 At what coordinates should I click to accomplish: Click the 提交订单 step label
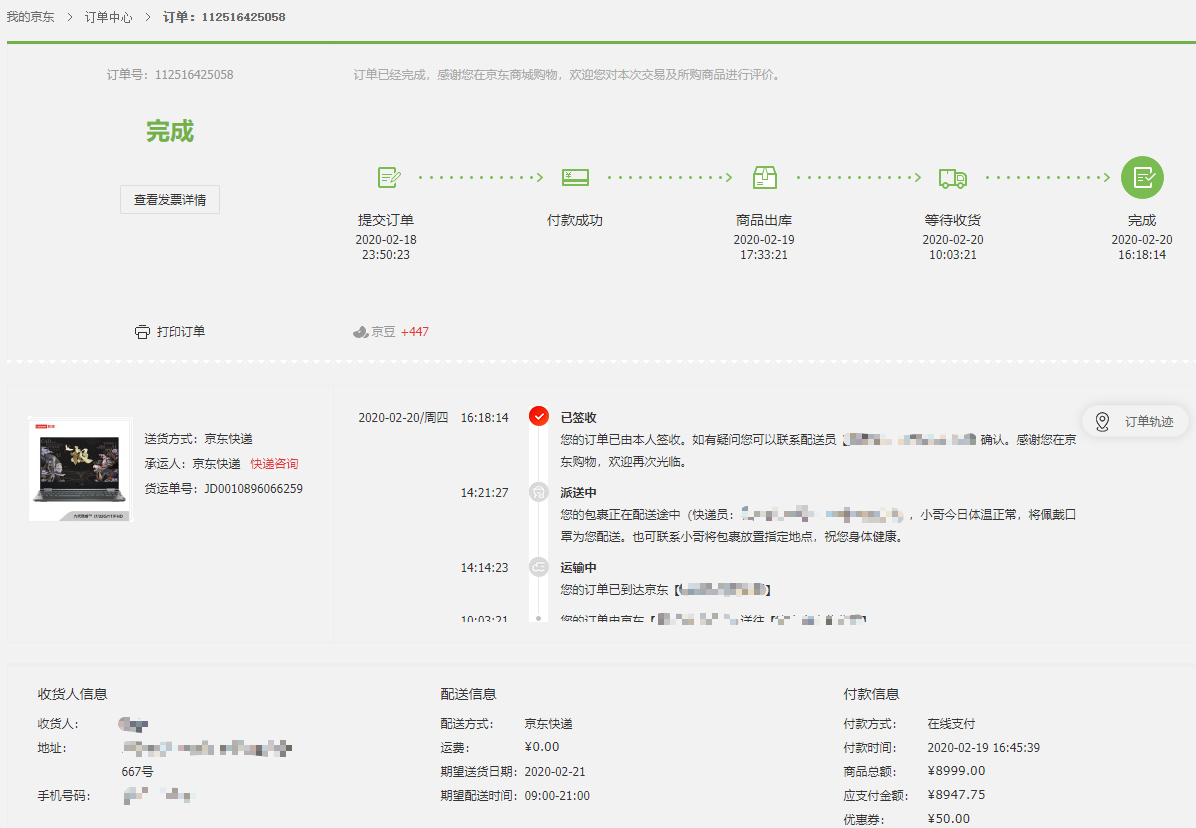[x=386, y=220]
